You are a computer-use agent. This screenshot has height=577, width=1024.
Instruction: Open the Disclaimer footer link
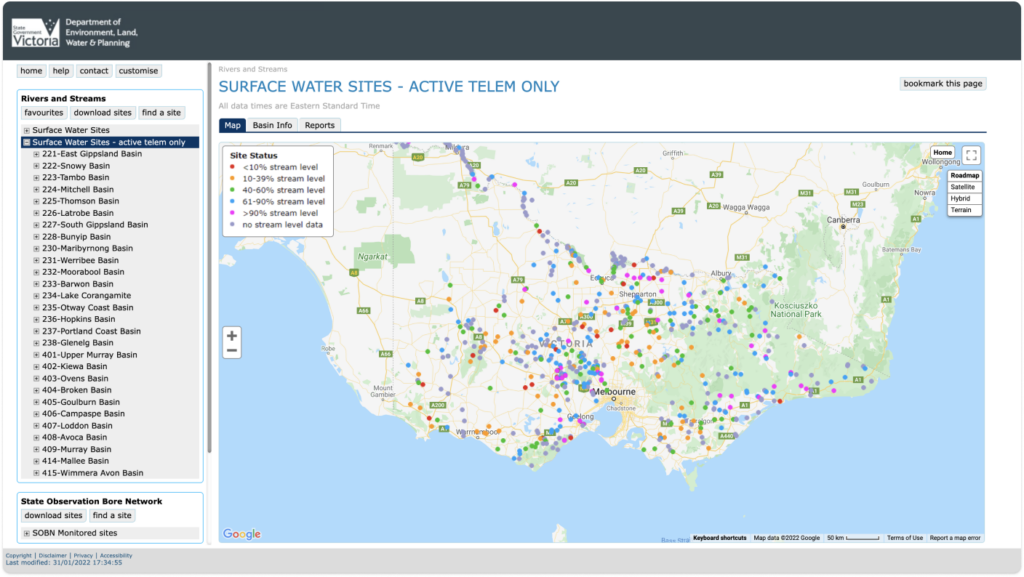52,555
